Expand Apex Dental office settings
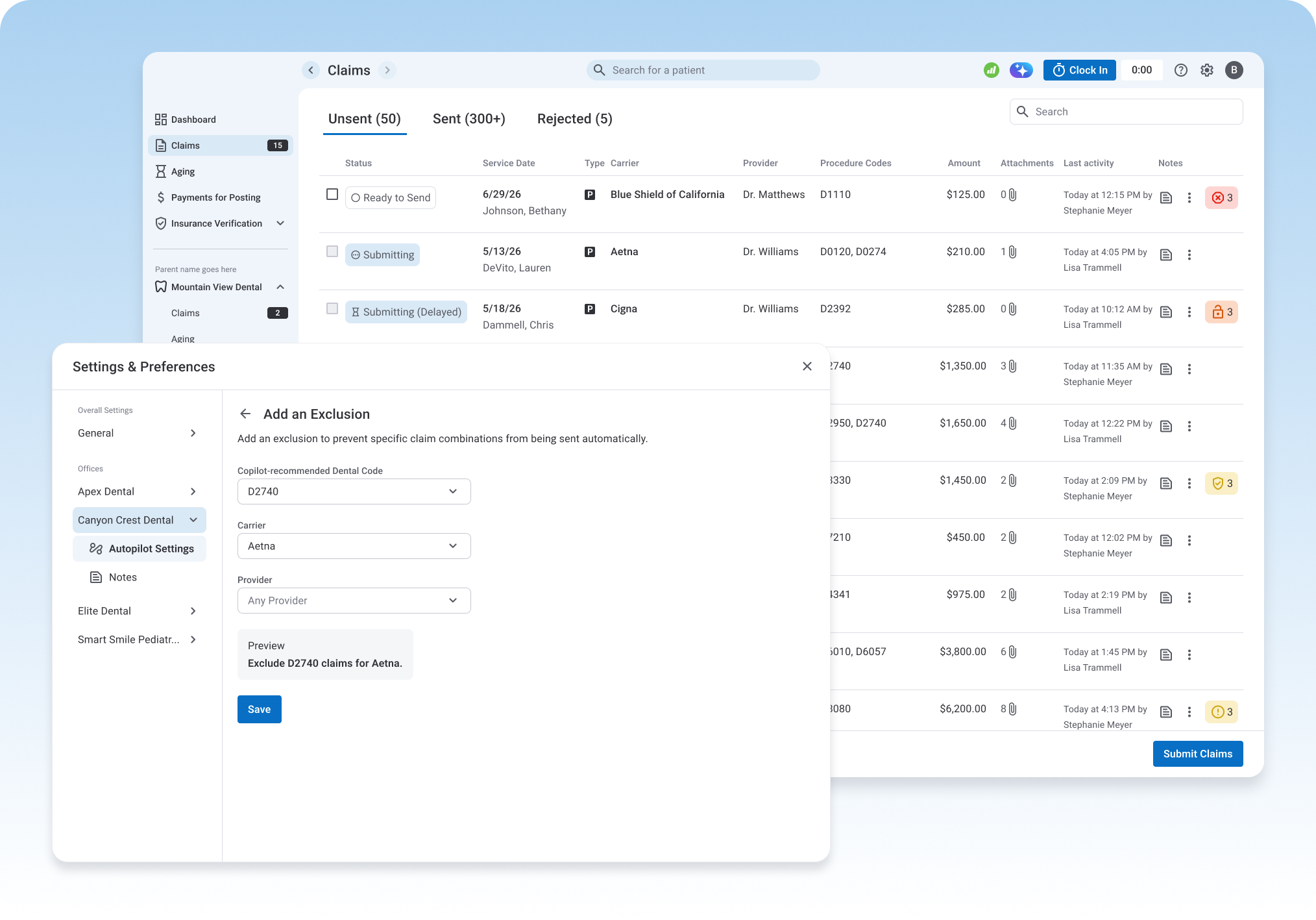This screenshot has width=1316, height=920. coord(140,492)
